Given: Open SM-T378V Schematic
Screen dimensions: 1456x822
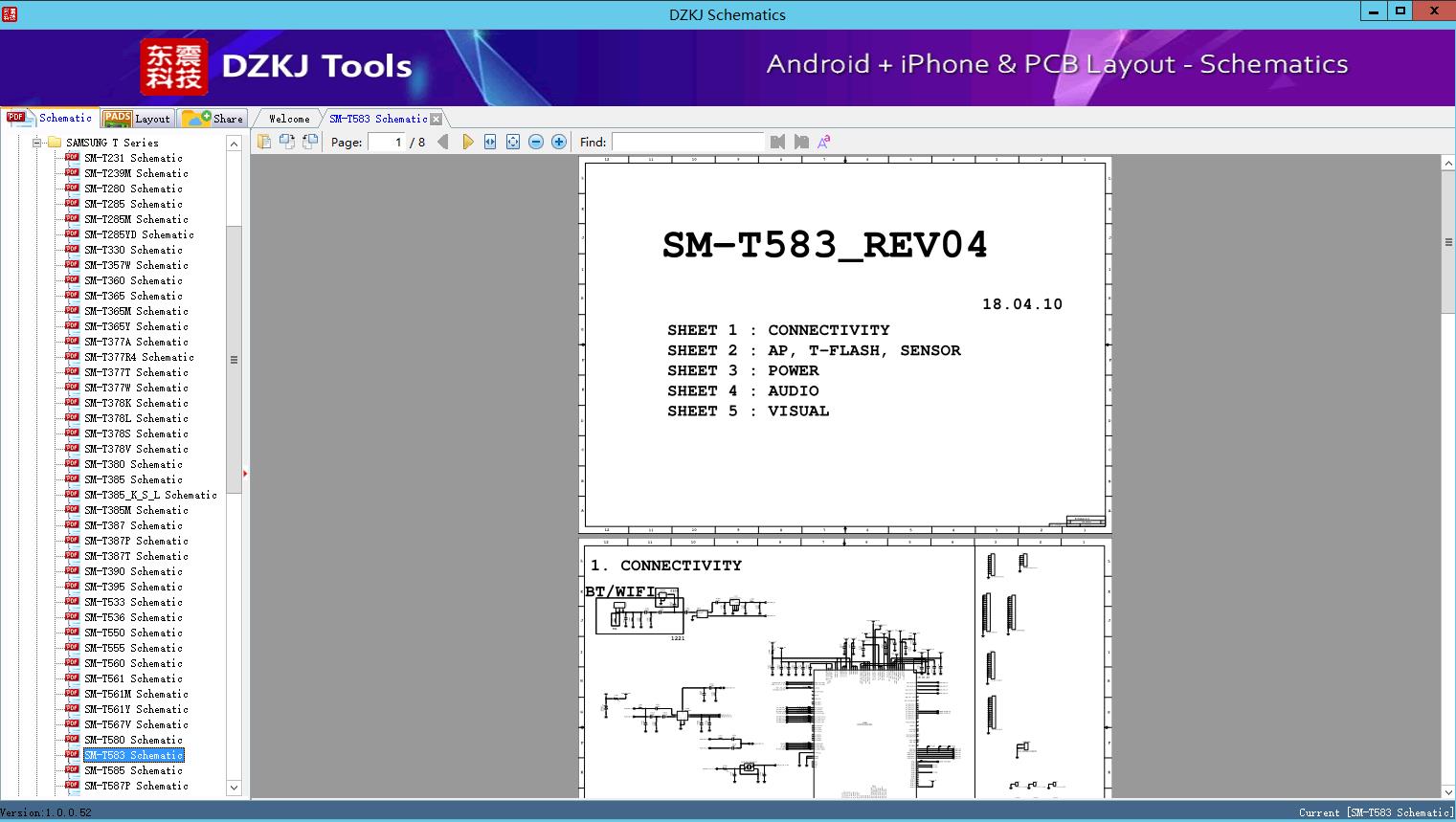Looking at the screenshot, I should pos(136,449).
